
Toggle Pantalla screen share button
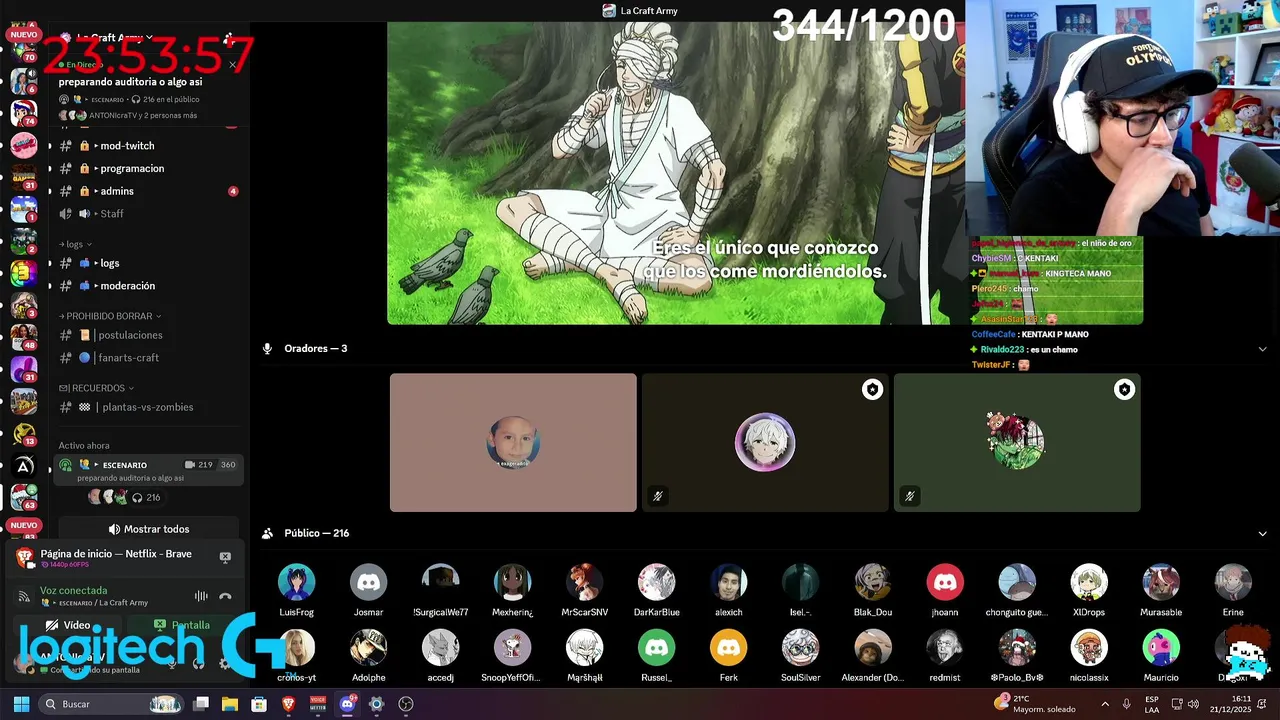[182, 625]
